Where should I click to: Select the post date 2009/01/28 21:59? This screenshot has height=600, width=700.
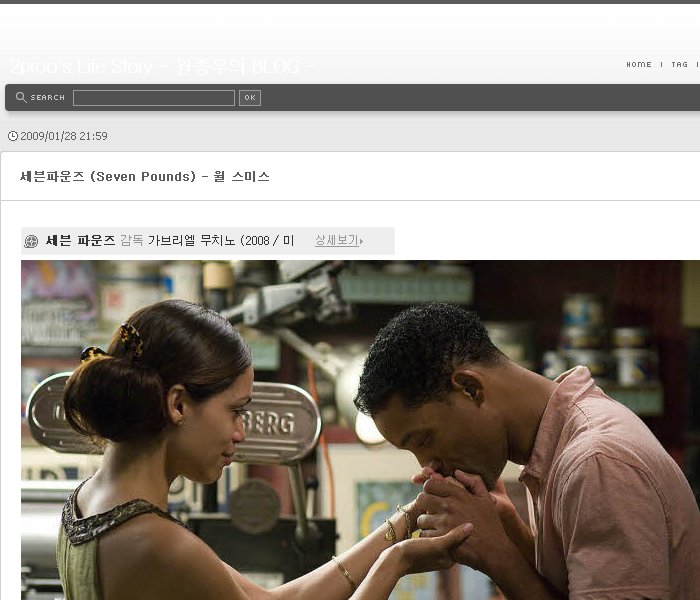coord(64,136)
